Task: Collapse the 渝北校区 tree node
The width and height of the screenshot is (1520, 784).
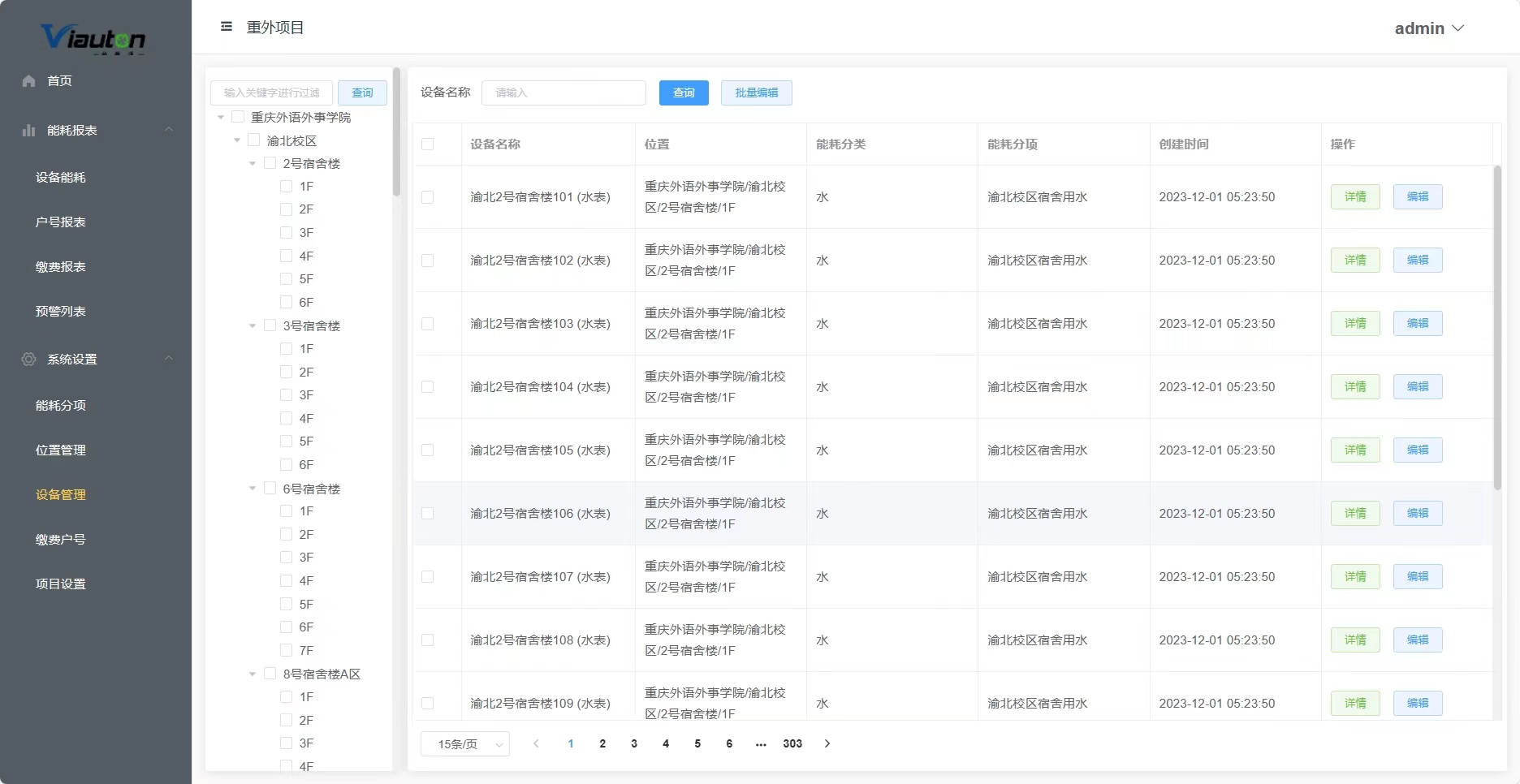Action: 237,140
